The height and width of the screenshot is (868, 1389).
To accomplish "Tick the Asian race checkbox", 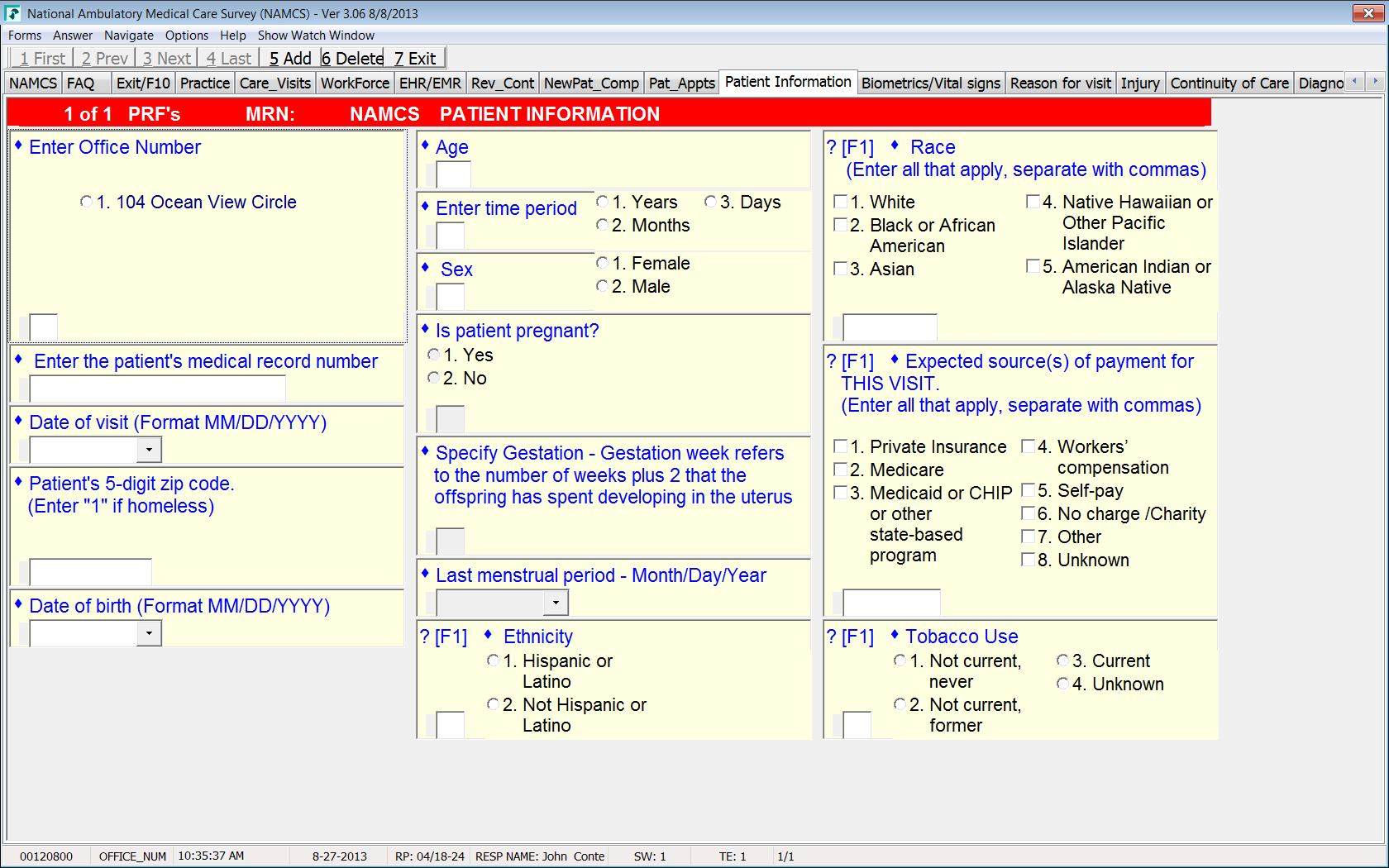I will pos(841,269).
